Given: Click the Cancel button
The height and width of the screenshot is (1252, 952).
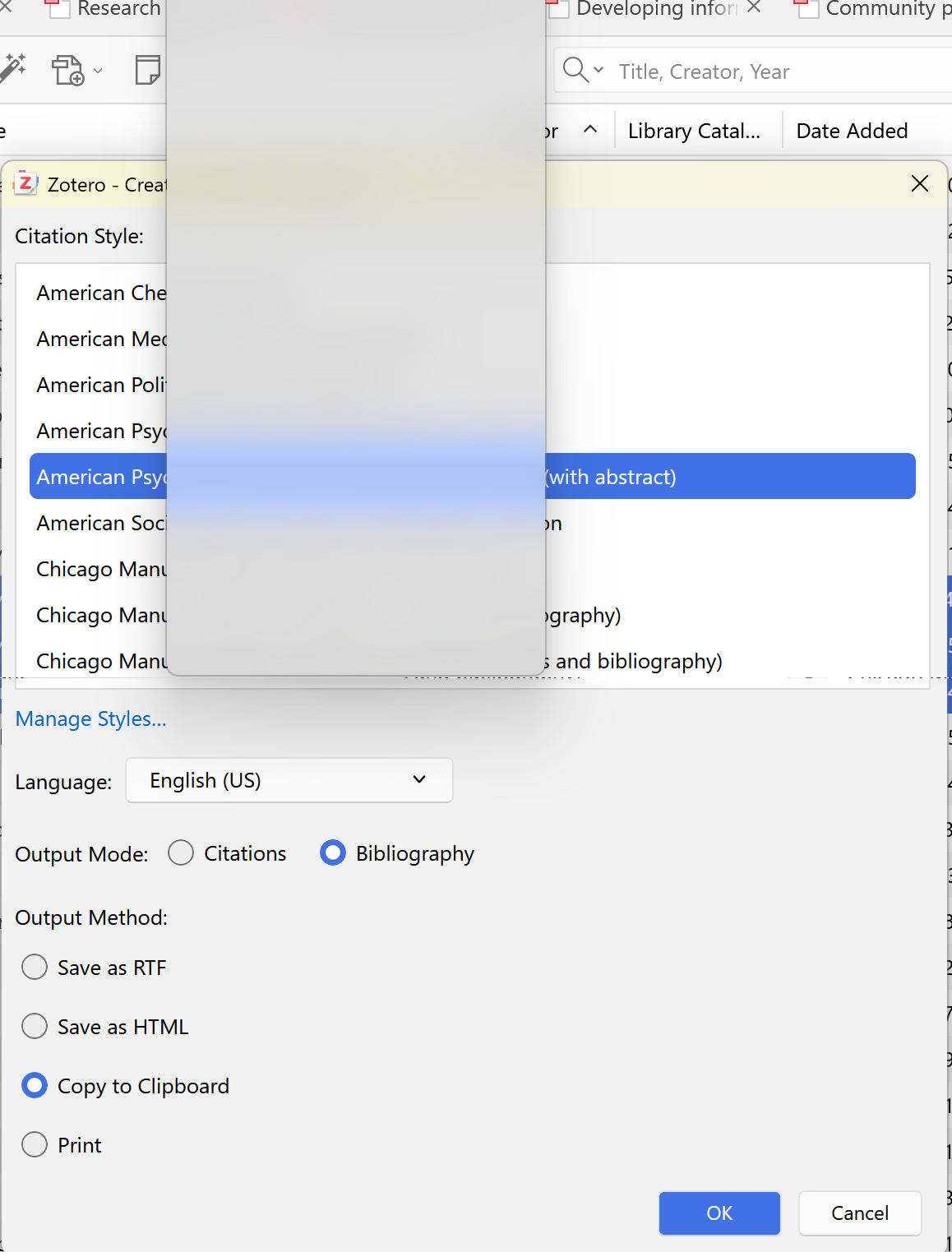Looking at the screenshot, I should (860, 1213).
